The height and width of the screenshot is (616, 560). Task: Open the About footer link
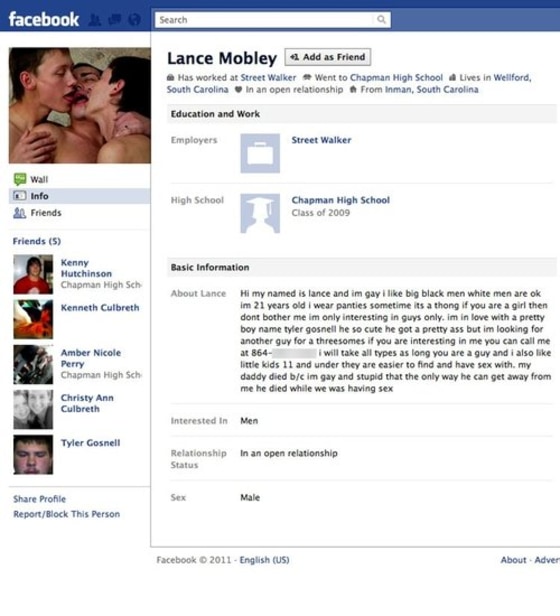513,560
